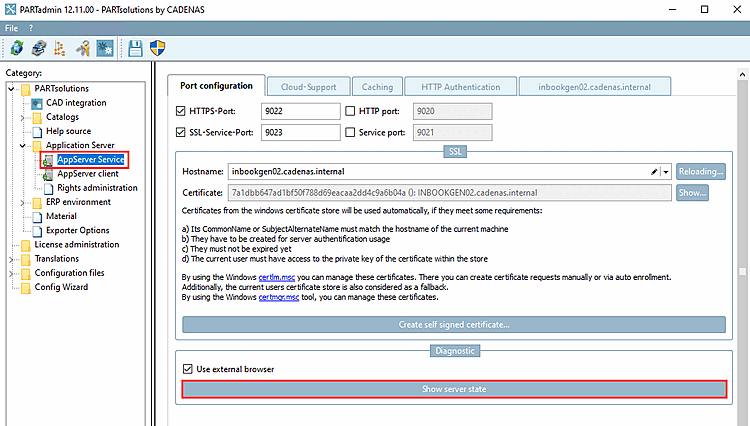Click the Show server state button
The height and width of the screenshot is (426, 750).
click(x=454, y=389)
